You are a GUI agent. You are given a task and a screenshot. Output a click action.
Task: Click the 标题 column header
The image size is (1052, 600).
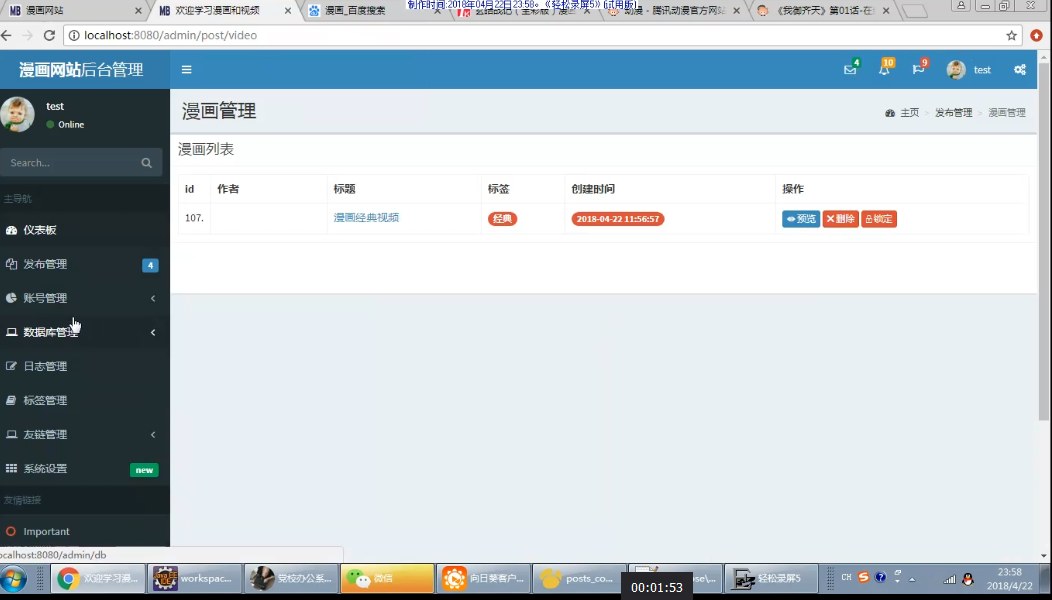344,189
